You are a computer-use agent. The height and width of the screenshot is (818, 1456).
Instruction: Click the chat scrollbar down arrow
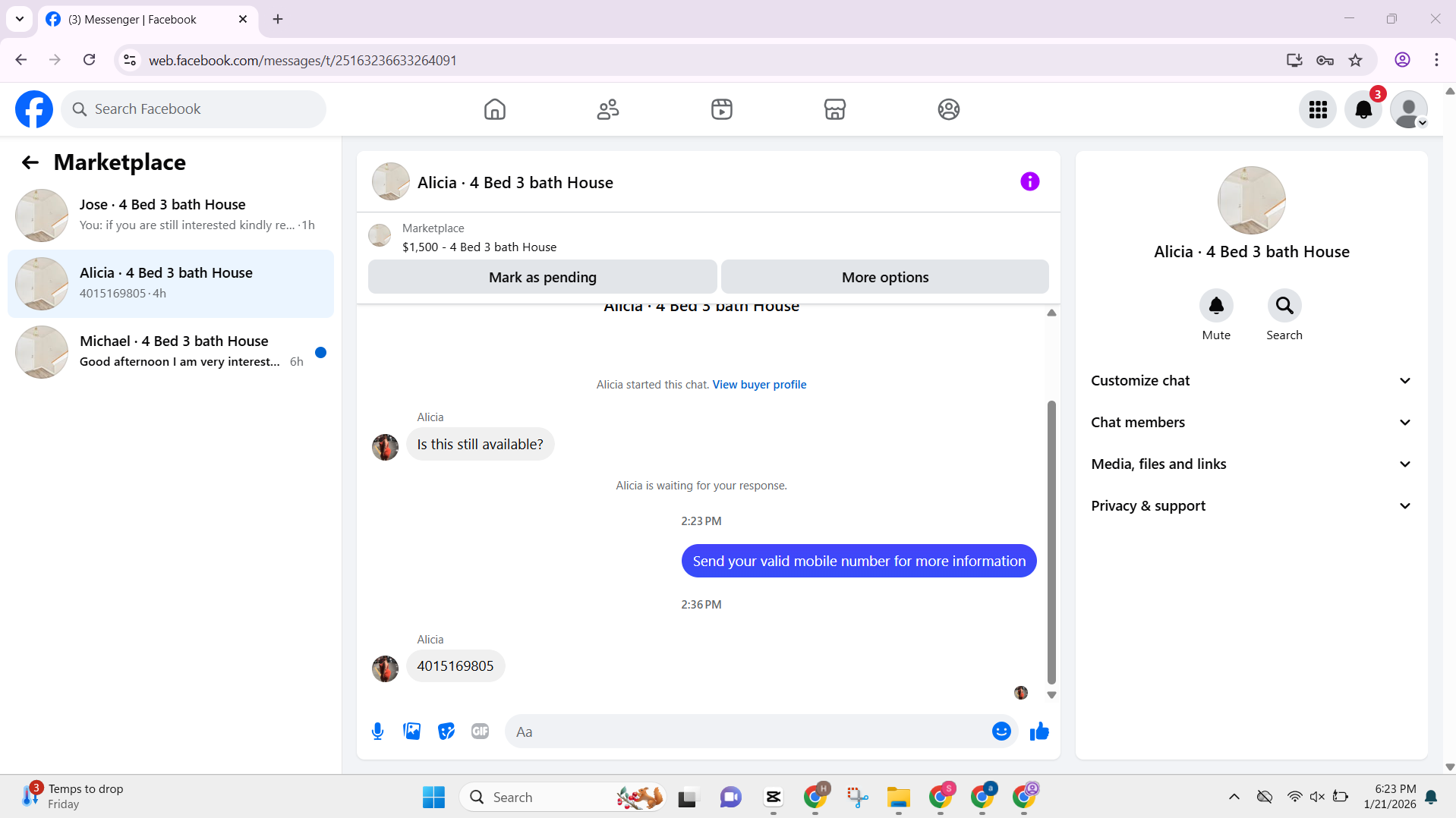coord(1051,695)
